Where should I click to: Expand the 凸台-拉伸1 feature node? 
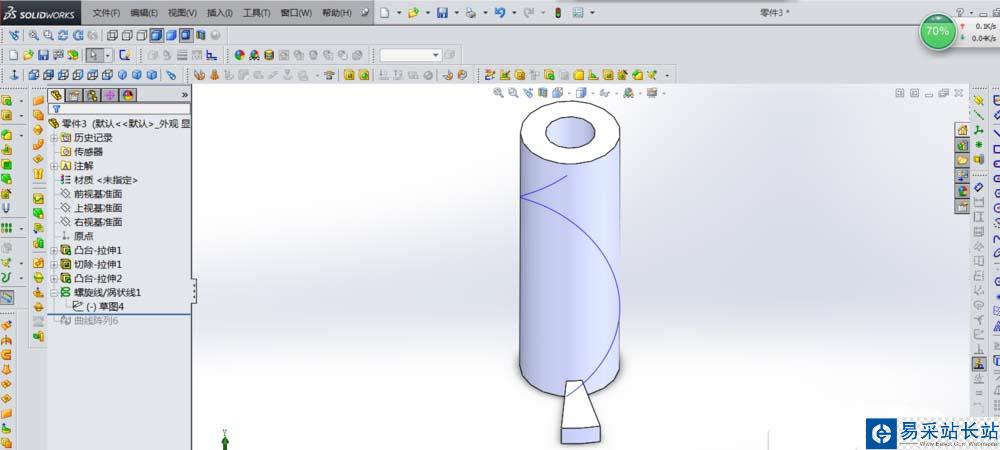[54, 250]
